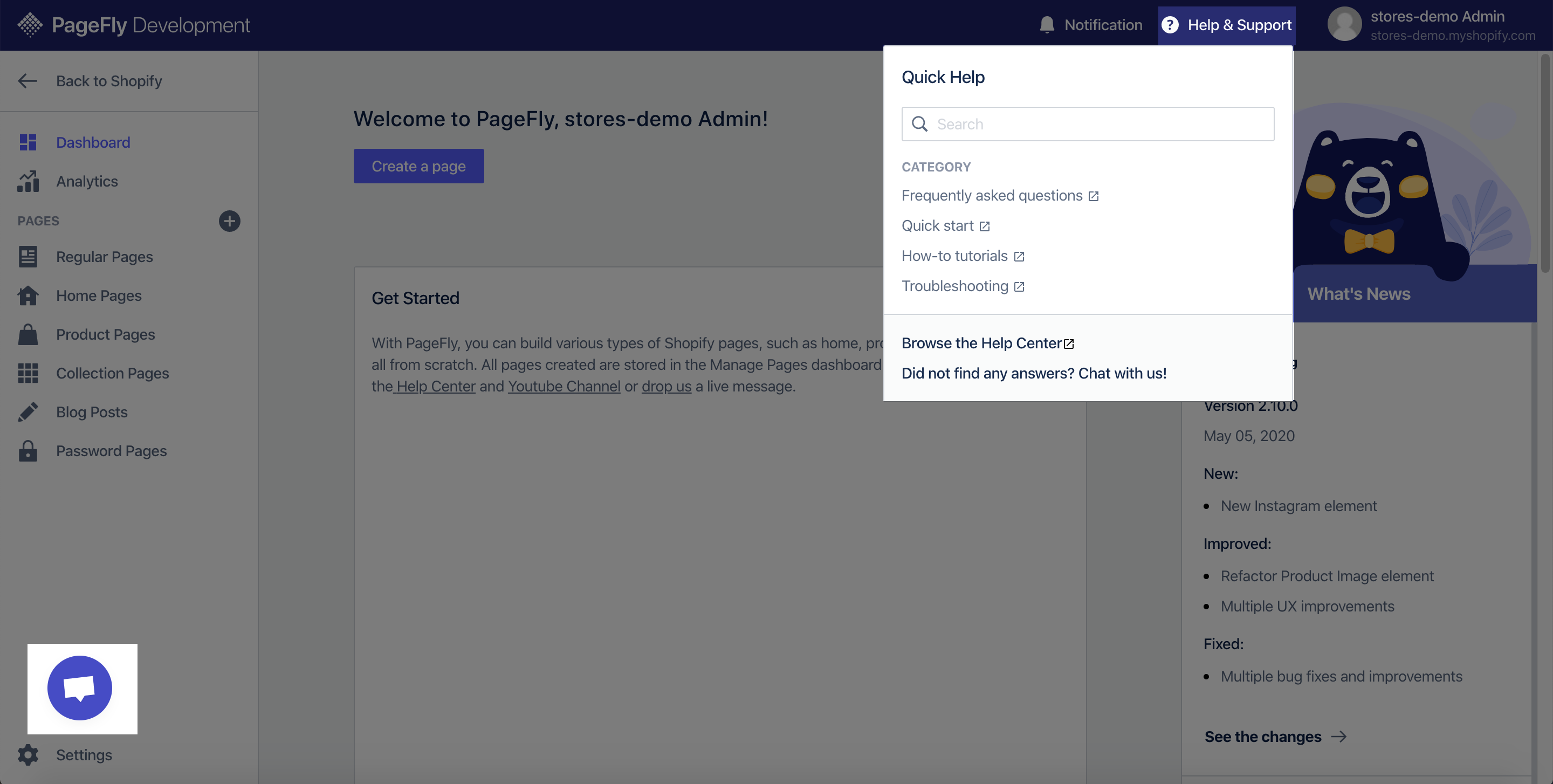The image size is (1553, 784).
Task: Focus the Quick Help Search field
Action: [x=1088, y=124]
